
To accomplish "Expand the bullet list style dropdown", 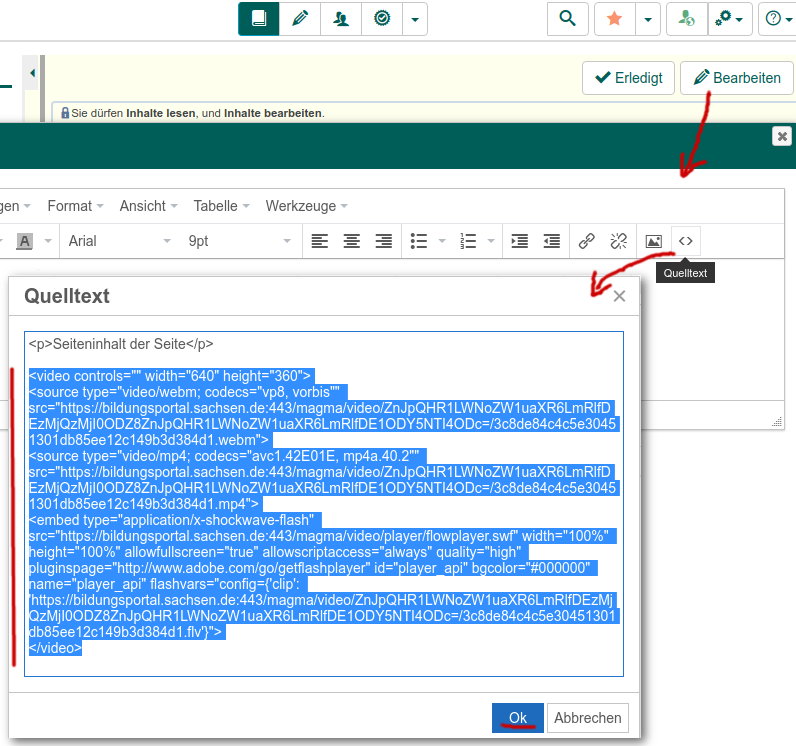I will click(441, 241).
